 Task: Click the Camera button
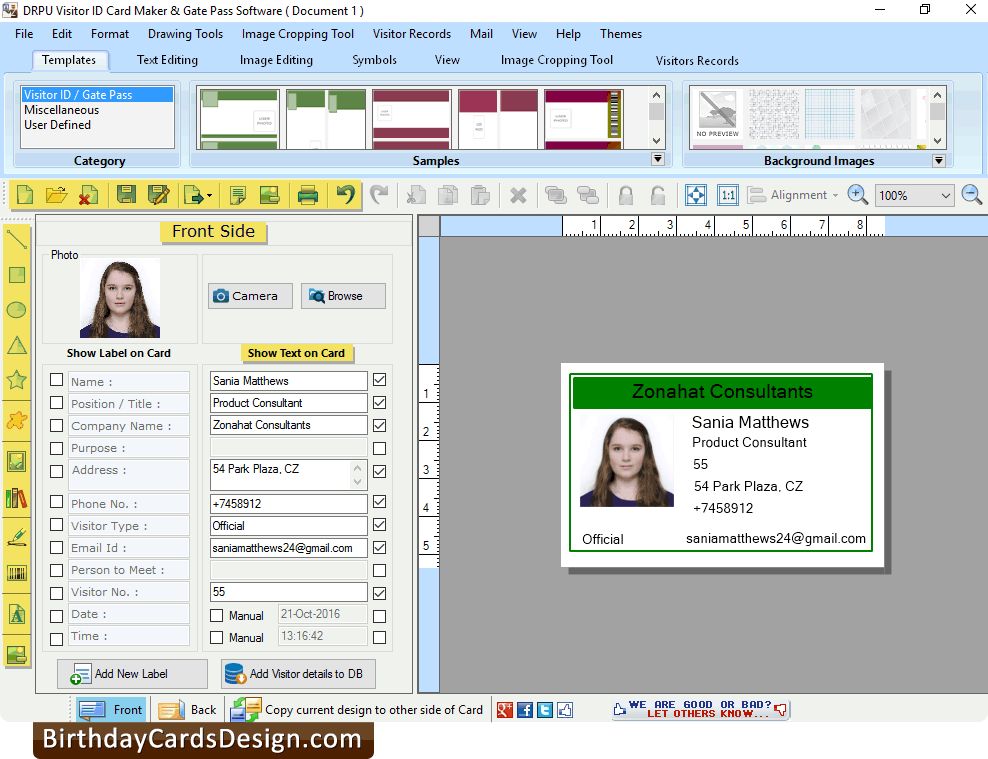click(250, 296)
